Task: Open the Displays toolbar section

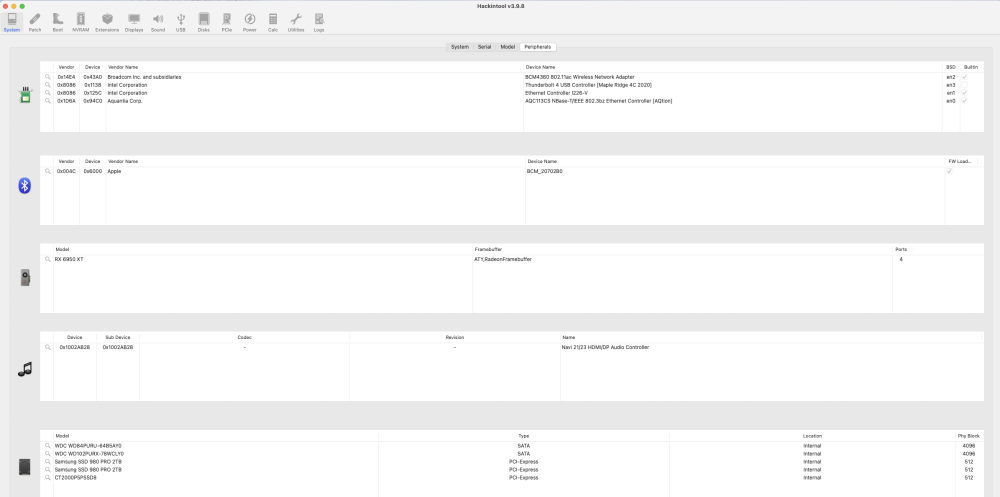Action: click(134, 22)
